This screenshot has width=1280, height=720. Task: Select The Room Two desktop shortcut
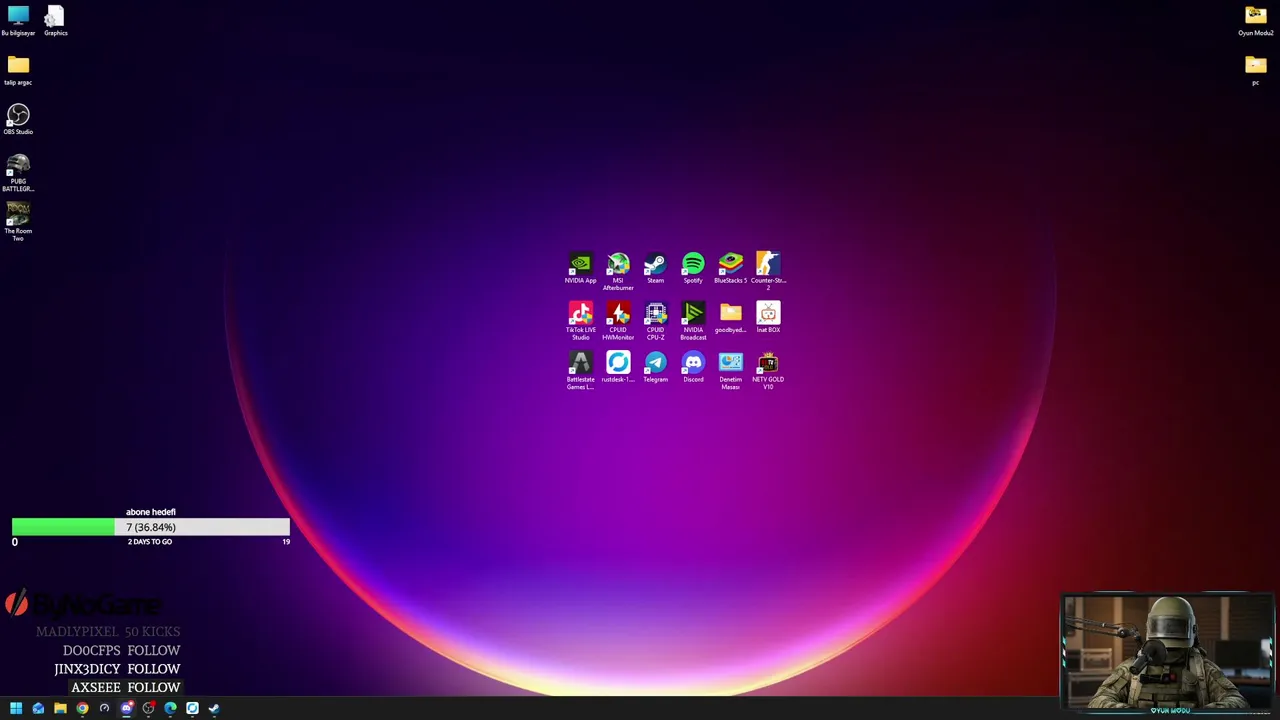18,222
